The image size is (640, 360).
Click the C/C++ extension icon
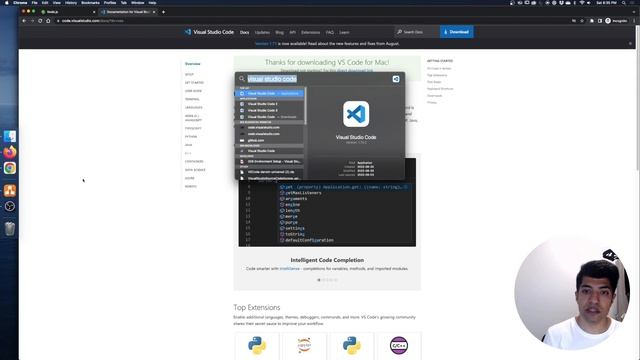click(399, 346)
